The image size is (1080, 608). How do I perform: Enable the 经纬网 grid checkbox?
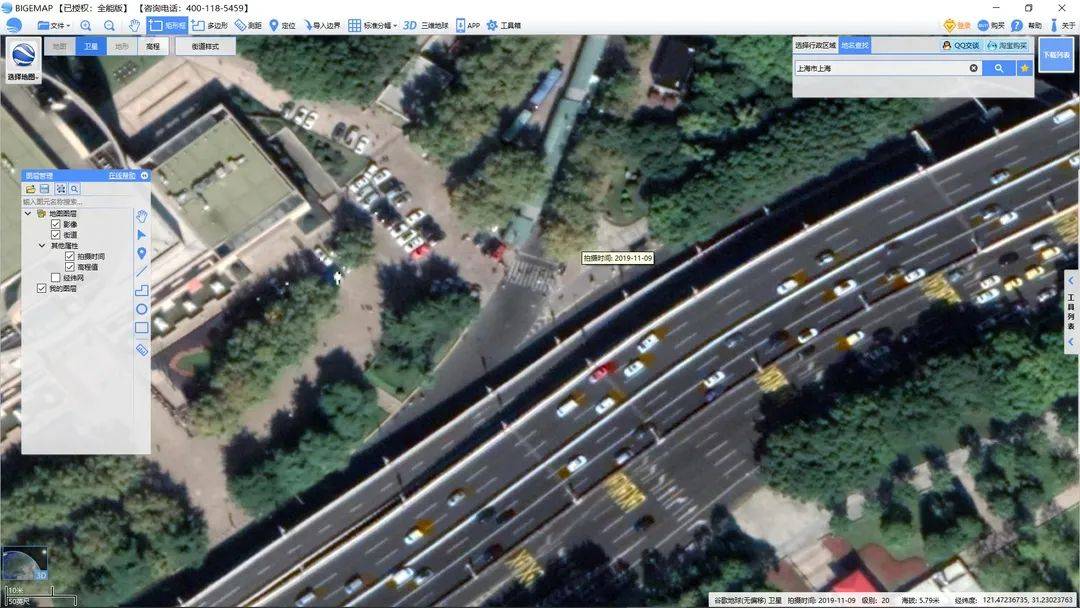56,278
